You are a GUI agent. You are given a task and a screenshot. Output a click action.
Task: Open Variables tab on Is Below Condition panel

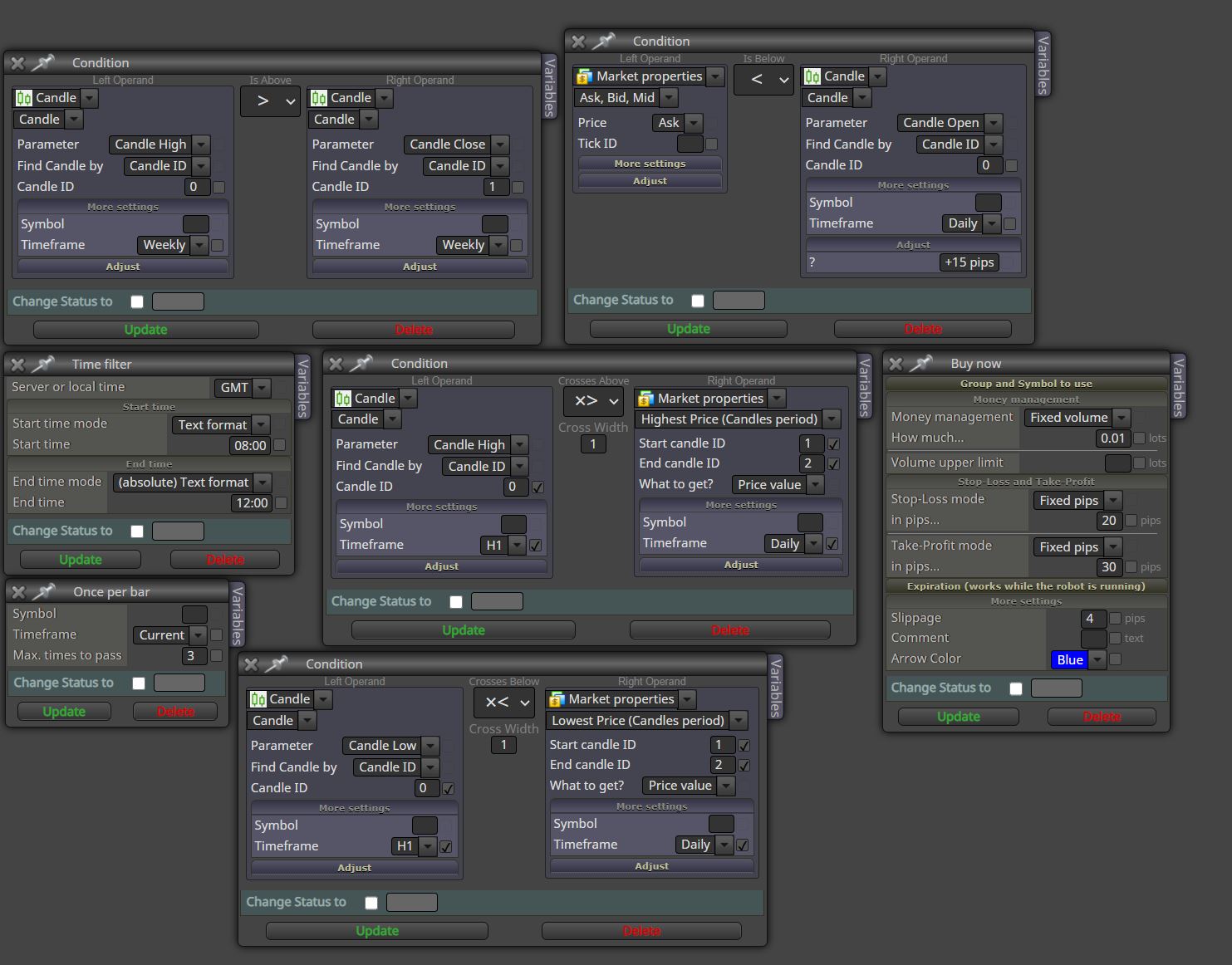coord(1043,65)
